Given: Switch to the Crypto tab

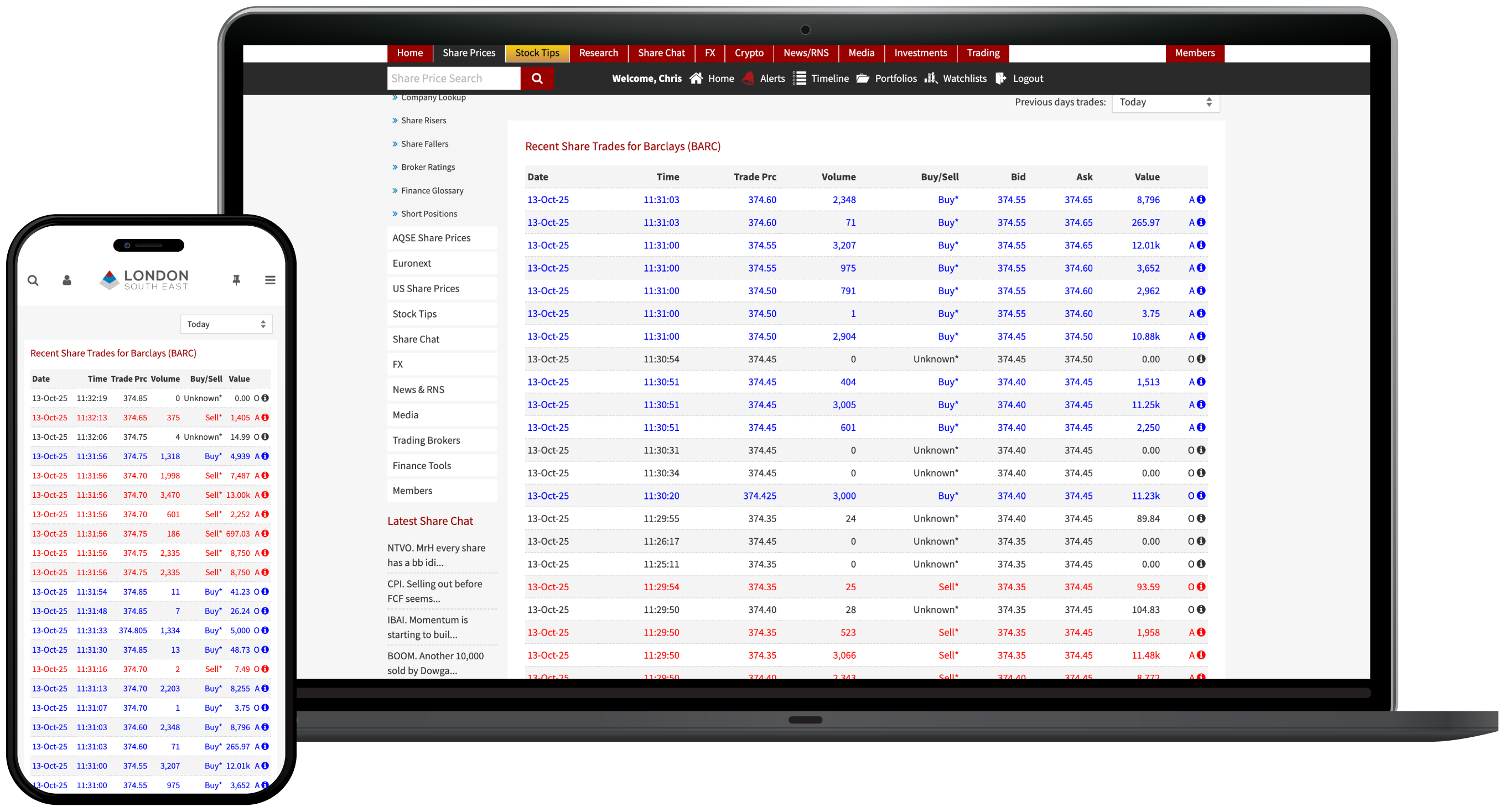Looking at the screenshot, I should pos(749,53).
